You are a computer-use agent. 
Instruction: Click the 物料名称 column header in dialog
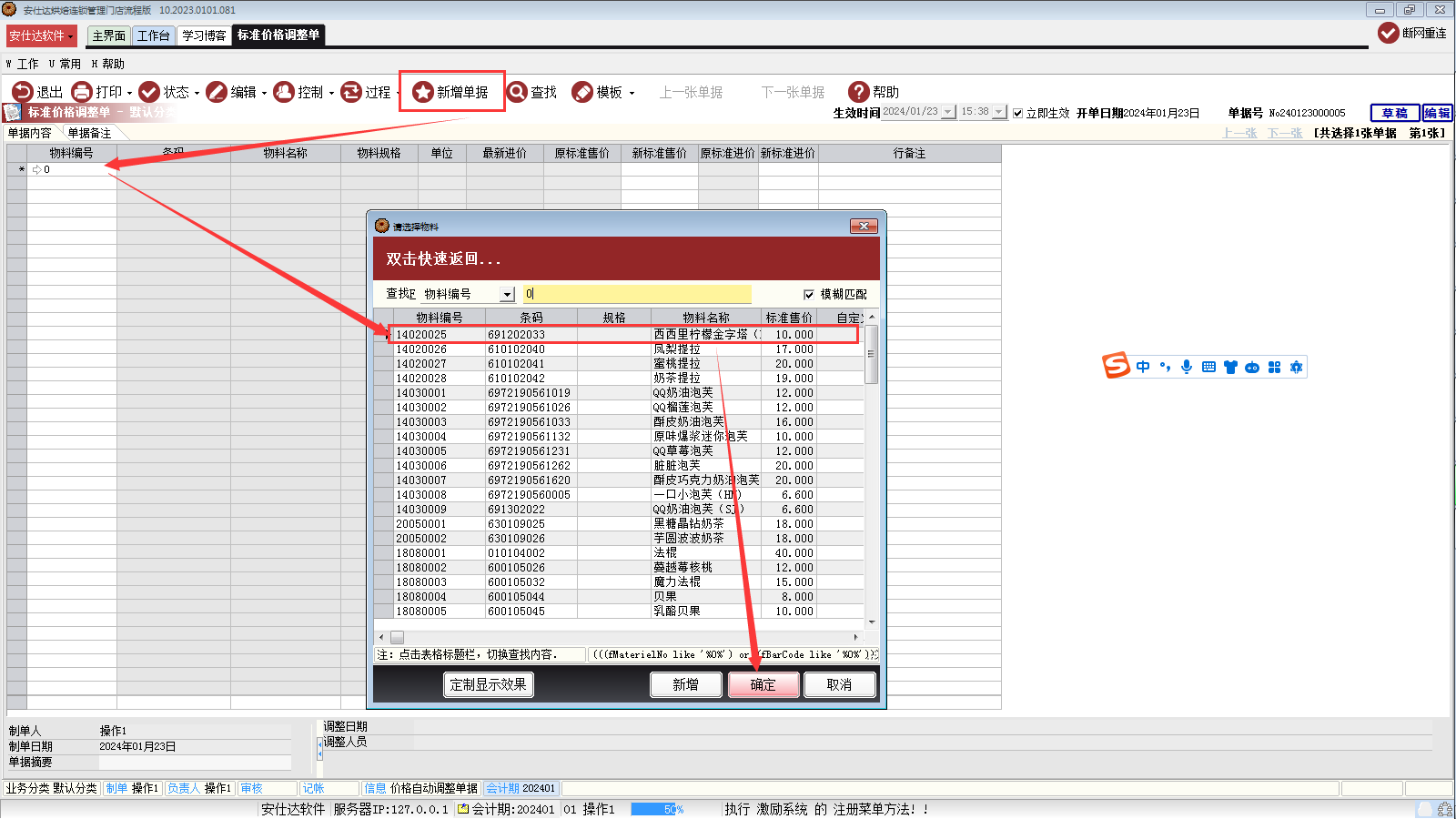[x=706, y=318]
